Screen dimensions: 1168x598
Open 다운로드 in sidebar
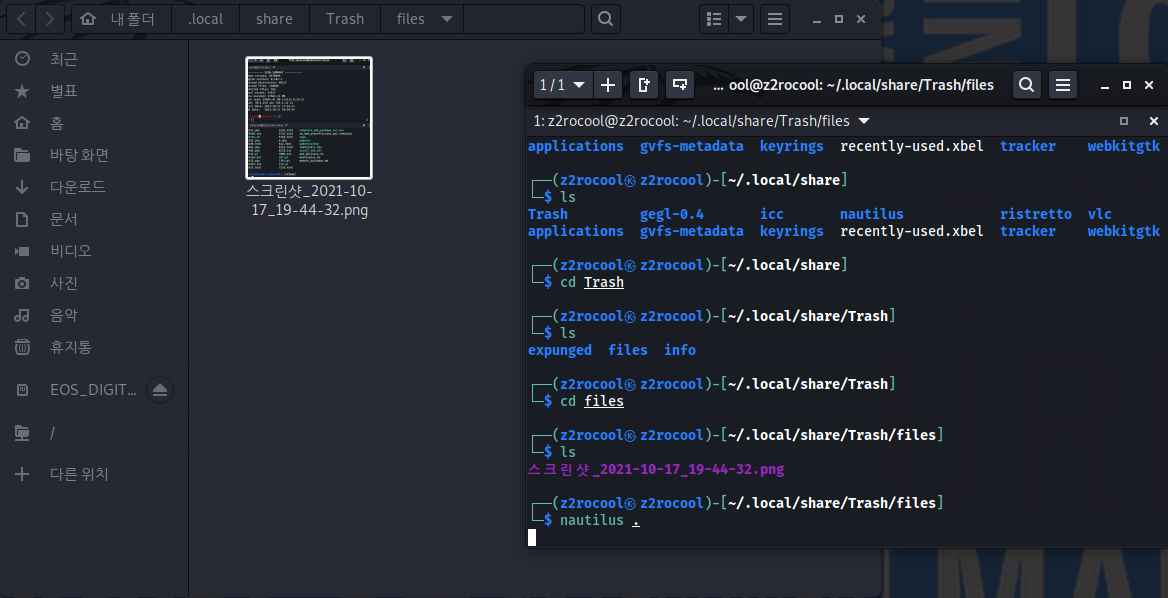tap(94, 187)
